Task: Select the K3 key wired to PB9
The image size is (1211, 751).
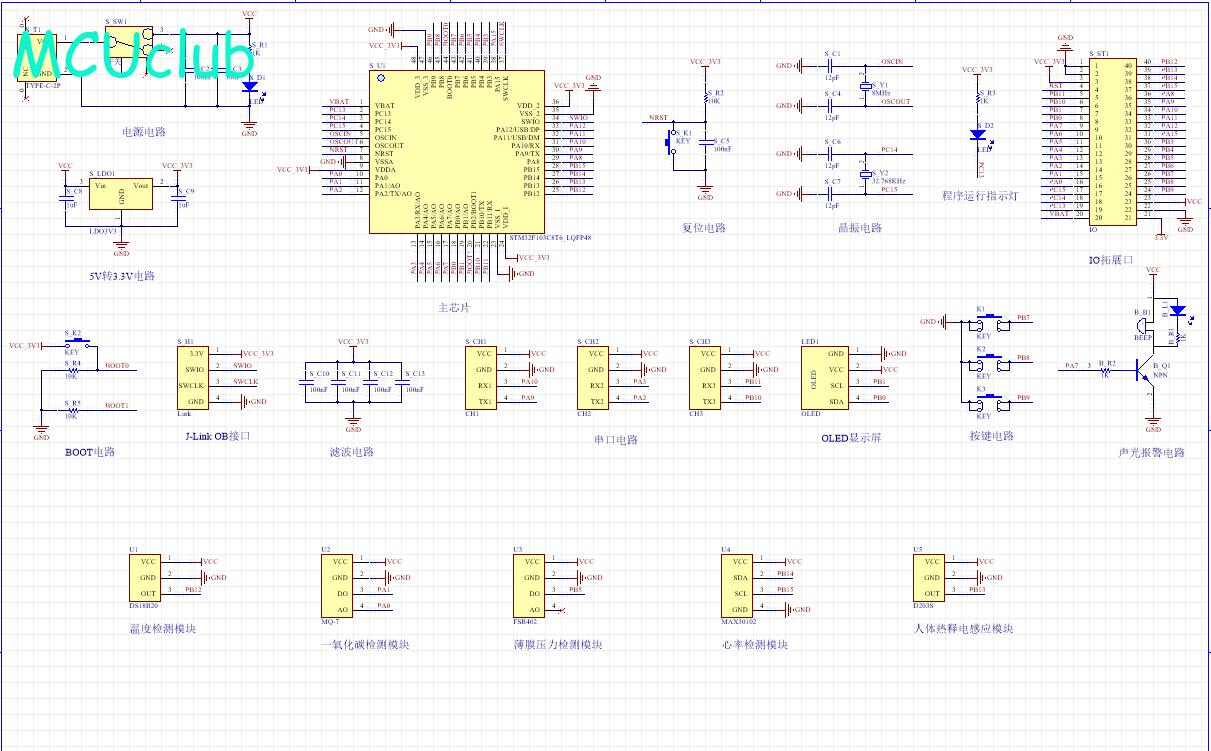Action: click(x=988, y=404)
